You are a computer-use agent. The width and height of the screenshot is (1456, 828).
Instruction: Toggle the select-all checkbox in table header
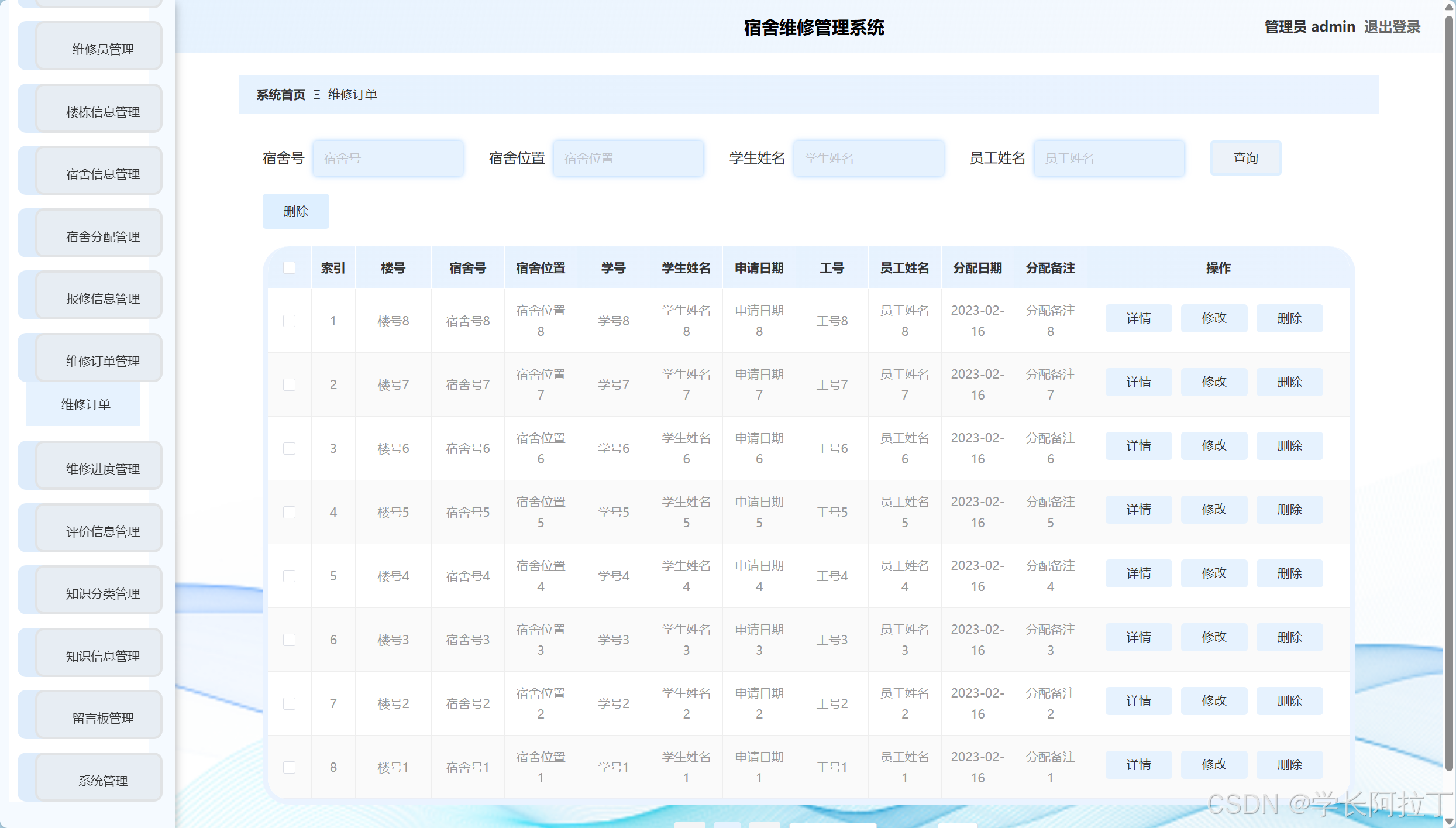(290, 267)
